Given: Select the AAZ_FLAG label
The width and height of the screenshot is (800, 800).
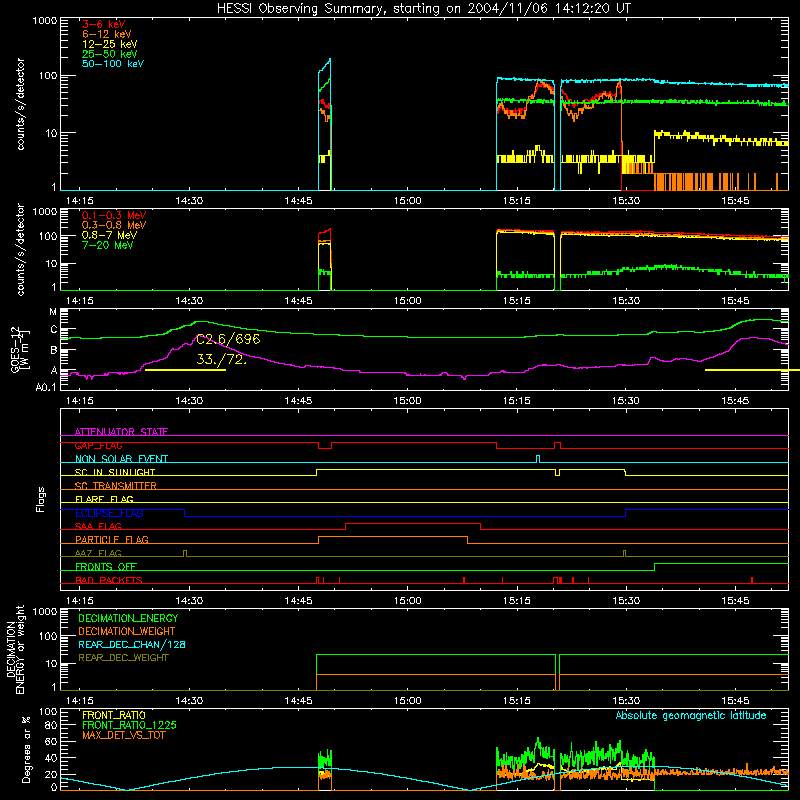Looking at the screenshot, I should click(x=98, y=553).
